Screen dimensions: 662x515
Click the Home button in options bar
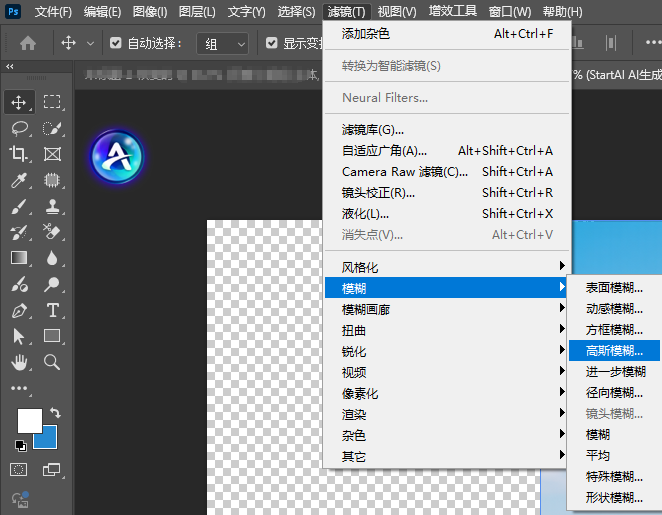(28, 44)
